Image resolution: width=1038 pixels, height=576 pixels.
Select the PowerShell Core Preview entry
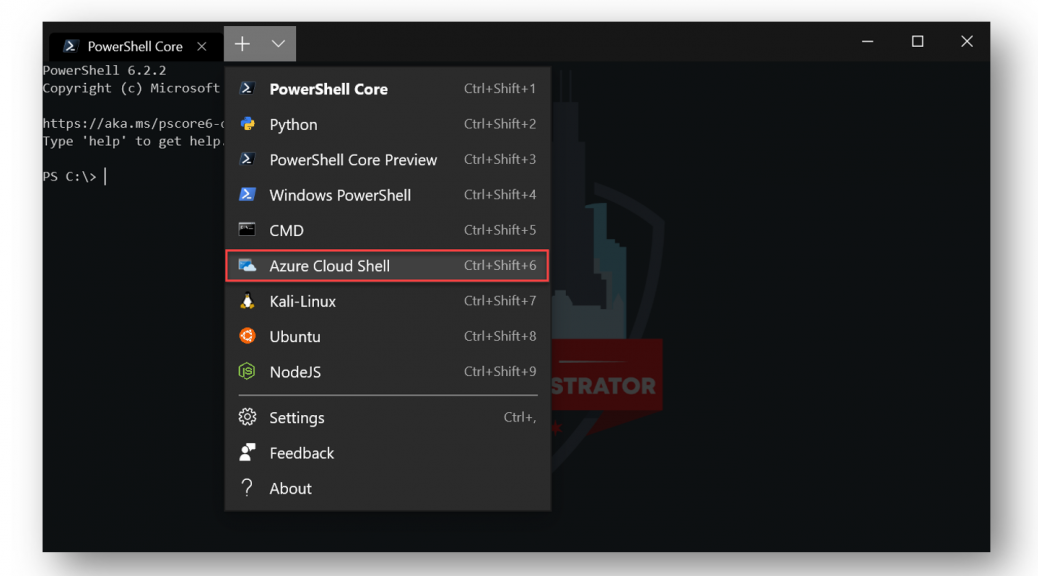(x=387, y=160)
